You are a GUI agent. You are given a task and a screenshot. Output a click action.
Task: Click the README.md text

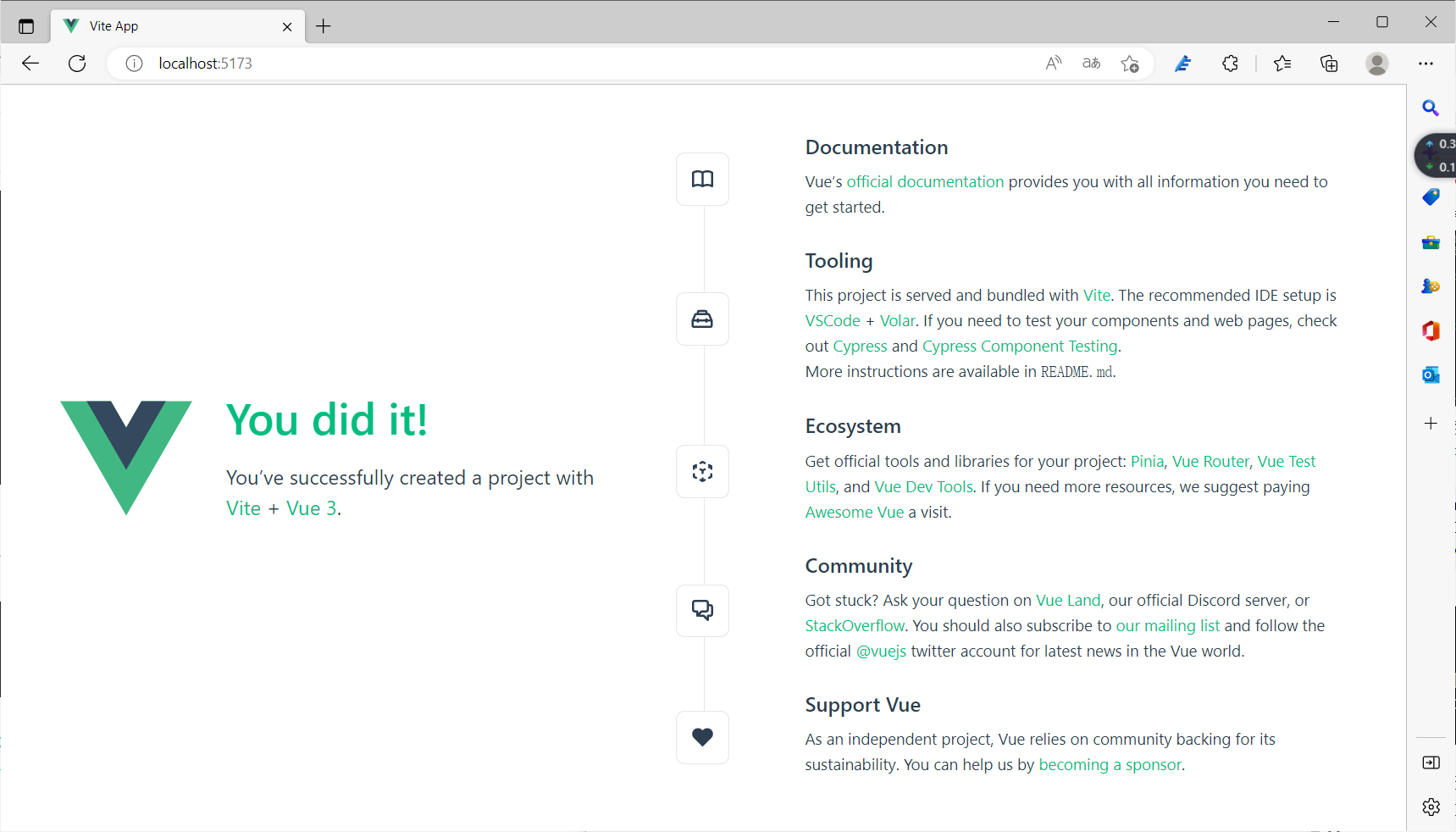click(1077, 371)
